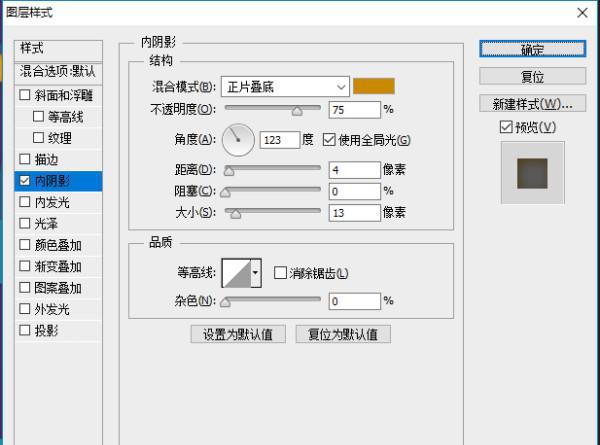Screen dimensions: 600x445
Task: Click the 杂色 slider handle
Action: click(x=225, y=302)
